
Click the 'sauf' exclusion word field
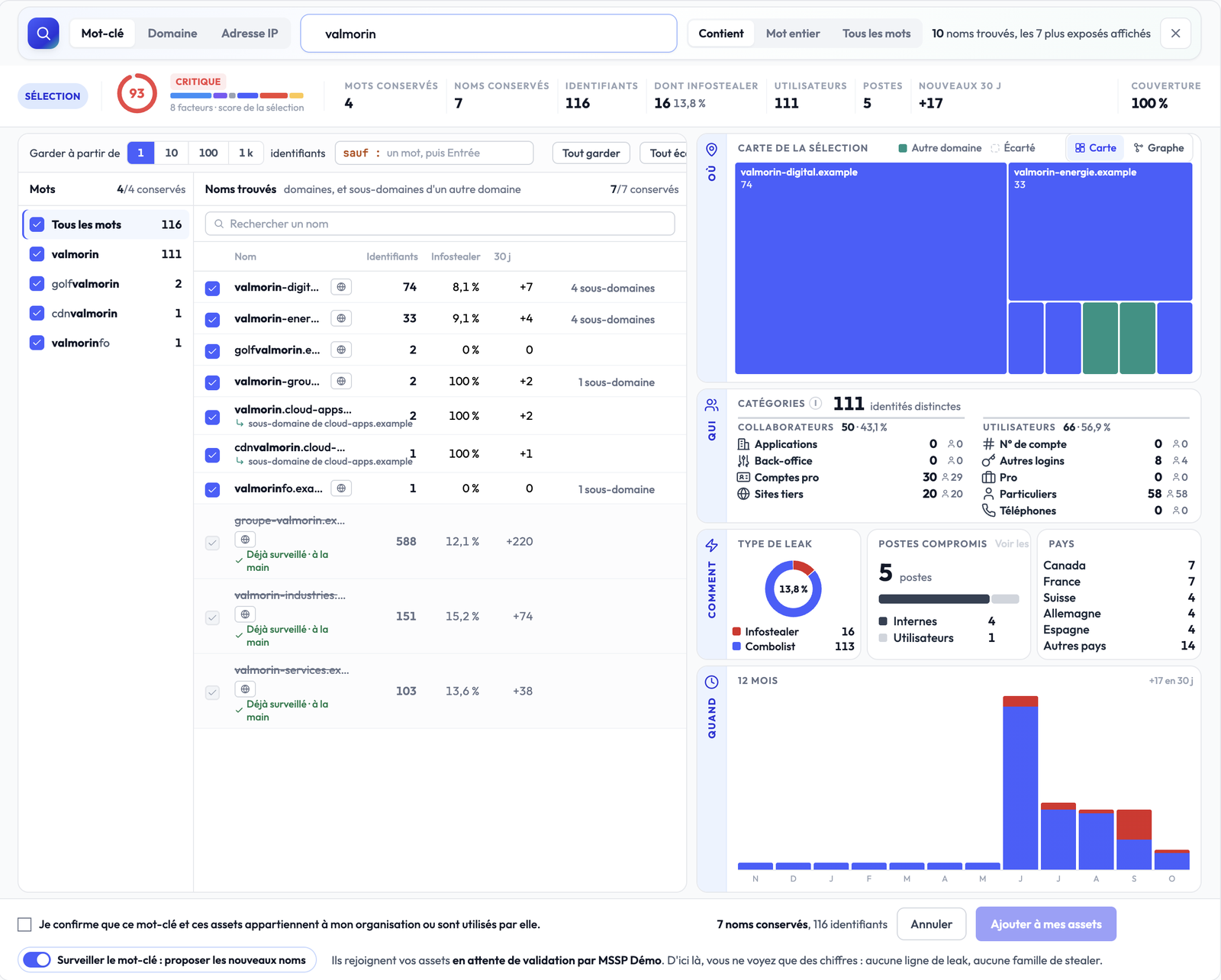(x=434, y=153)
